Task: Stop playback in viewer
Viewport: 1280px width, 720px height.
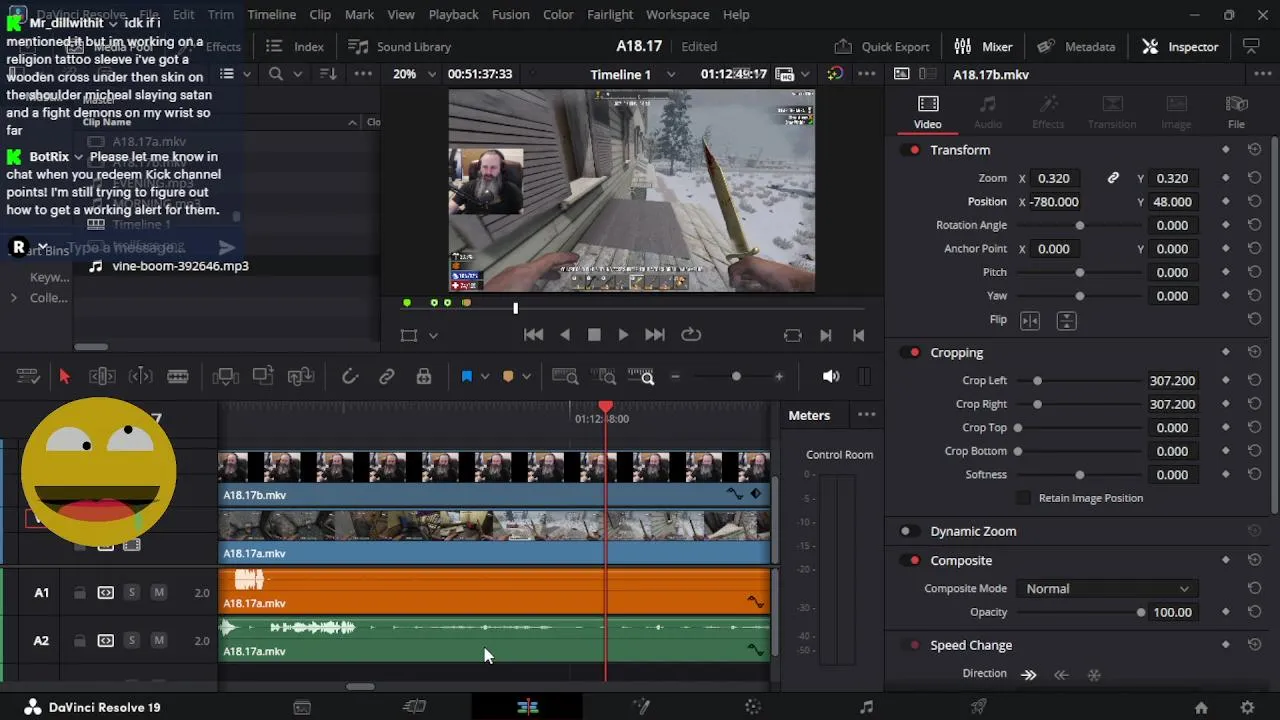Action: pos(594,335)
